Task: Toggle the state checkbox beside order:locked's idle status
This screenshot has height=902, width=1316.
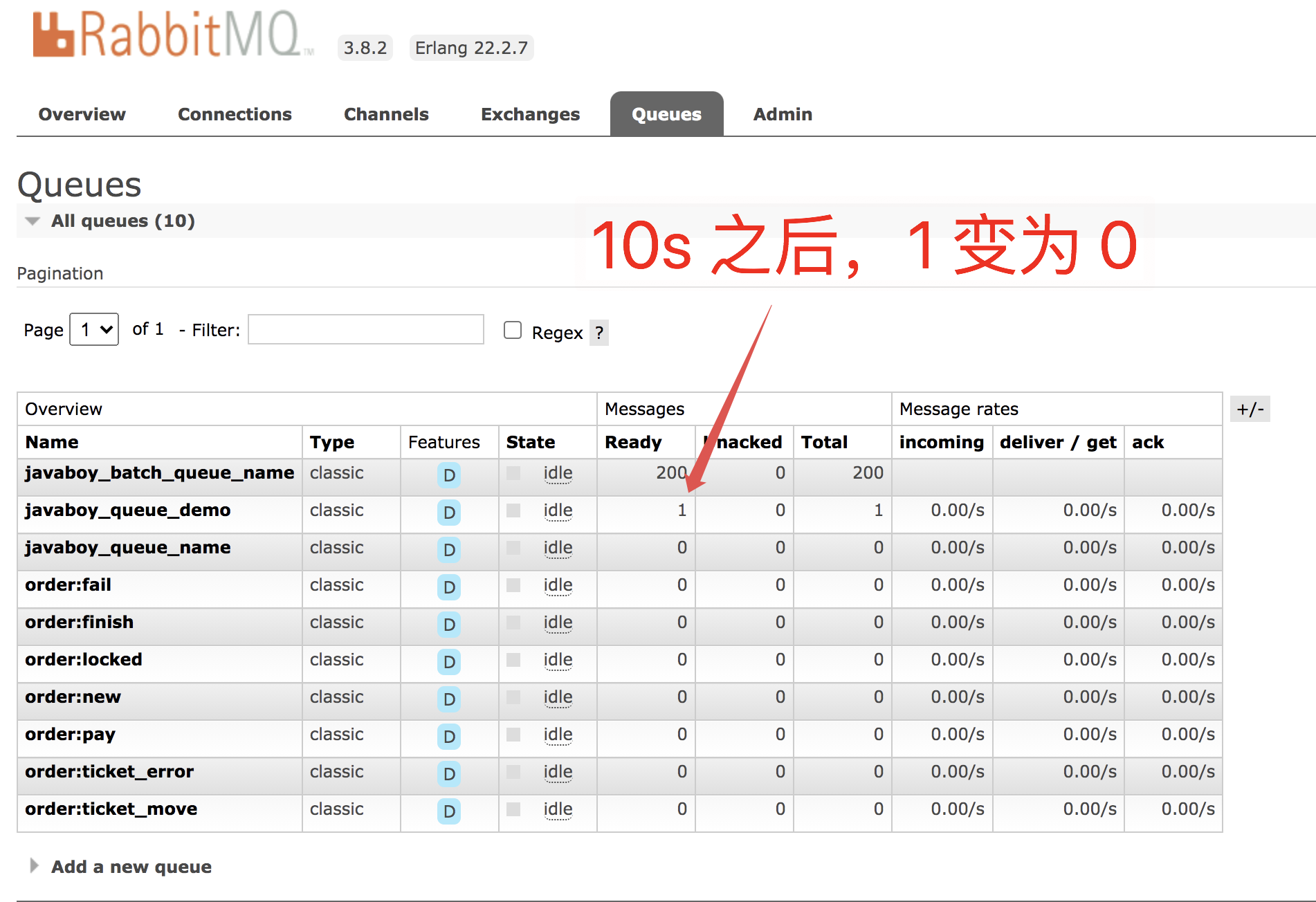Action: (513, 661)
